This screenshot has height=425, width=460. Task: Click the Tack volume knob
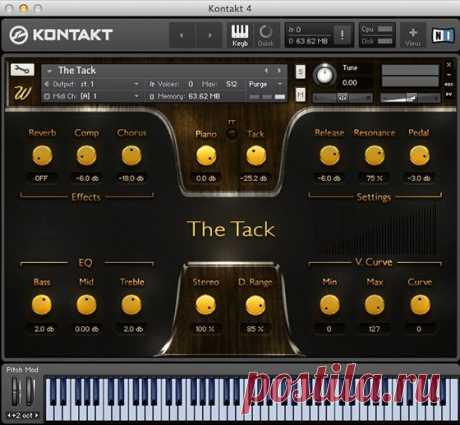pos(256,156)
